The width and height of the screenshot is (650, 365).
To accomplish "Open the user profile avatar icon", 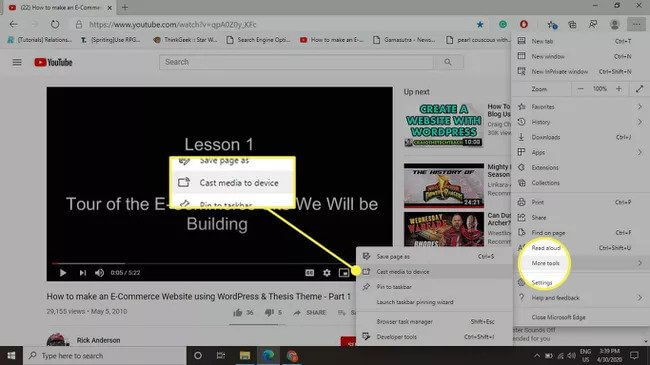I will coord(614,24).
